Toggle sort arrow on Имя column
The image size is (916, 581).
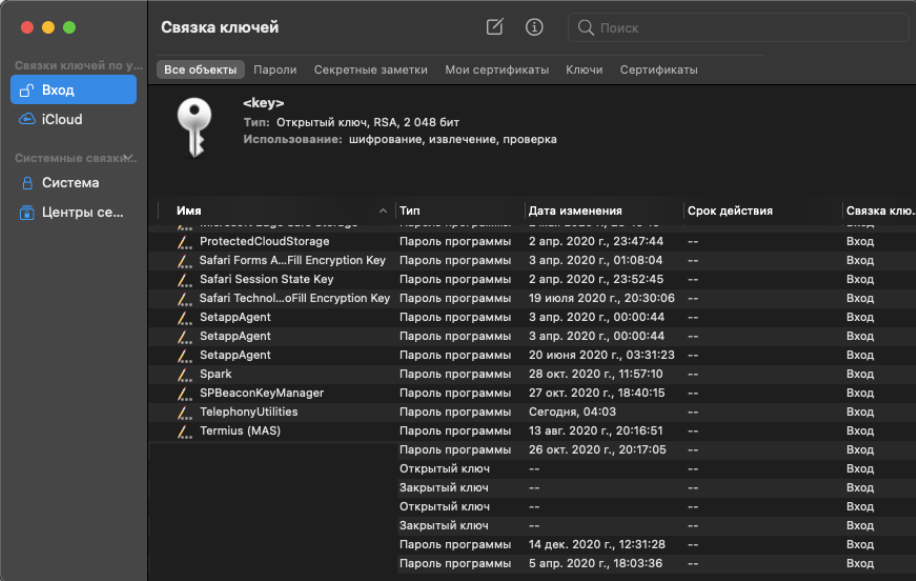pos(383,211)
